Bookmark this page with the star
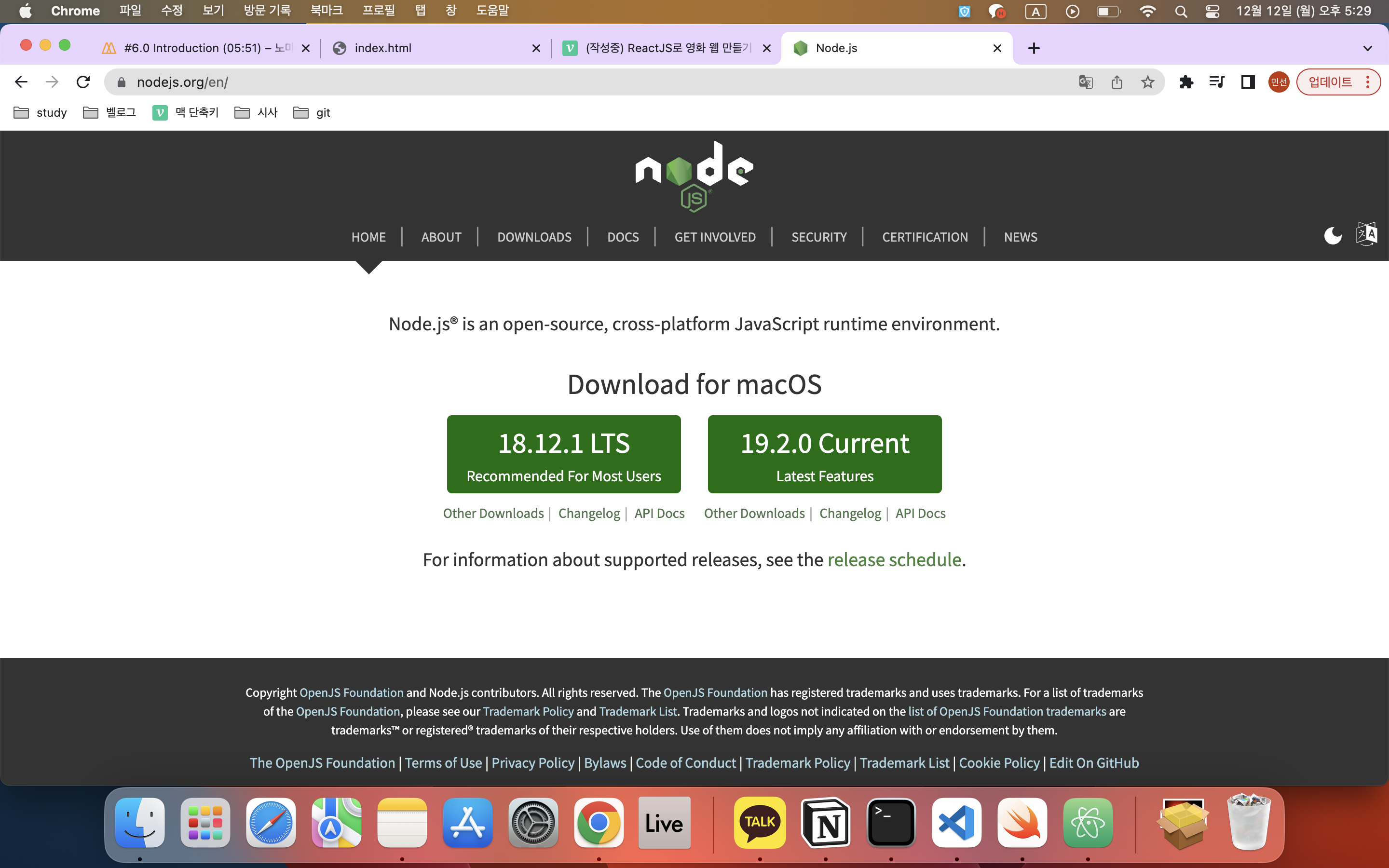1389x868 pixels. 1147,82
